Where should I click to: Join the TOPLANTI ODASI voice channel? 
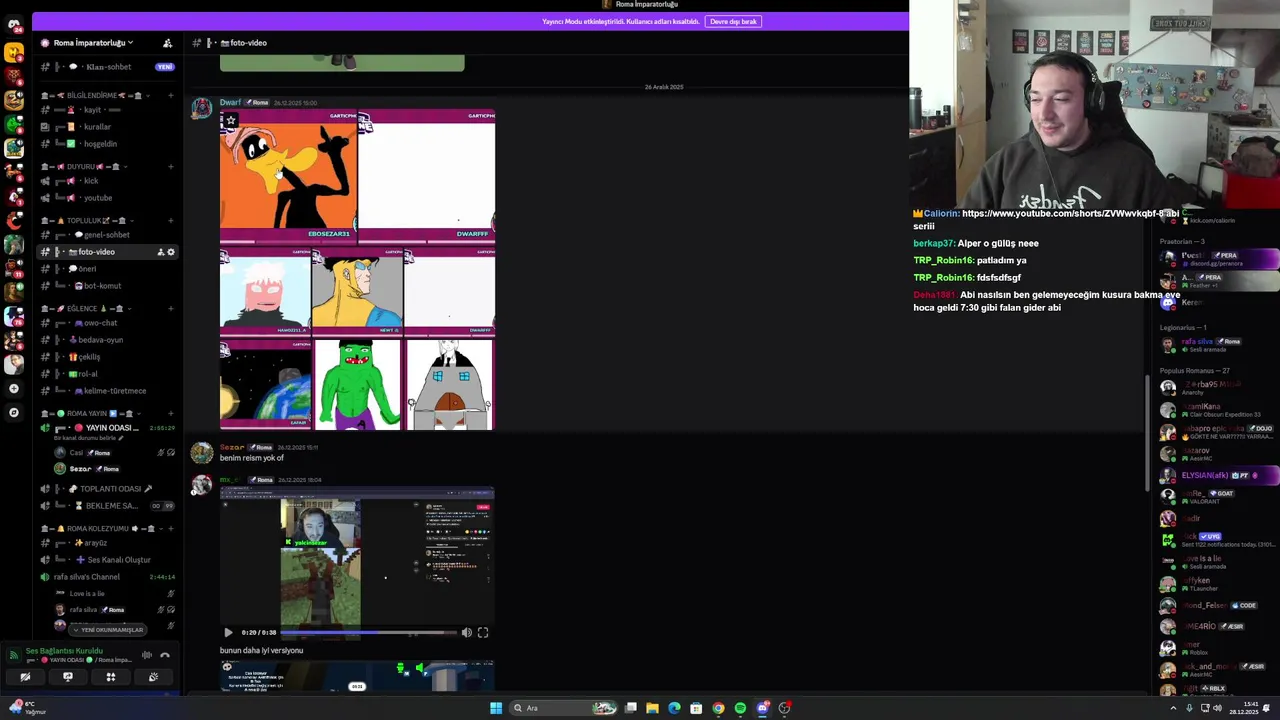pos(108,489)
